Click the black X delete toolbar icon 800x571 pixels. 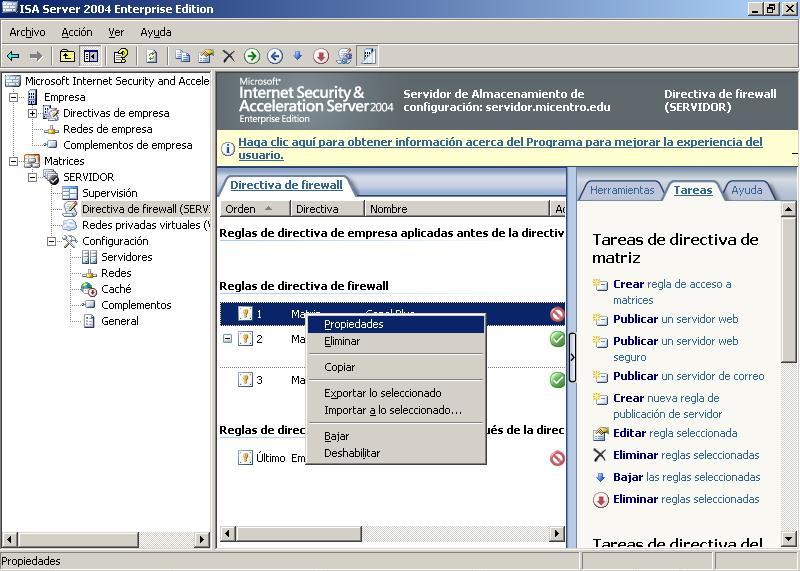pos(229,56)
